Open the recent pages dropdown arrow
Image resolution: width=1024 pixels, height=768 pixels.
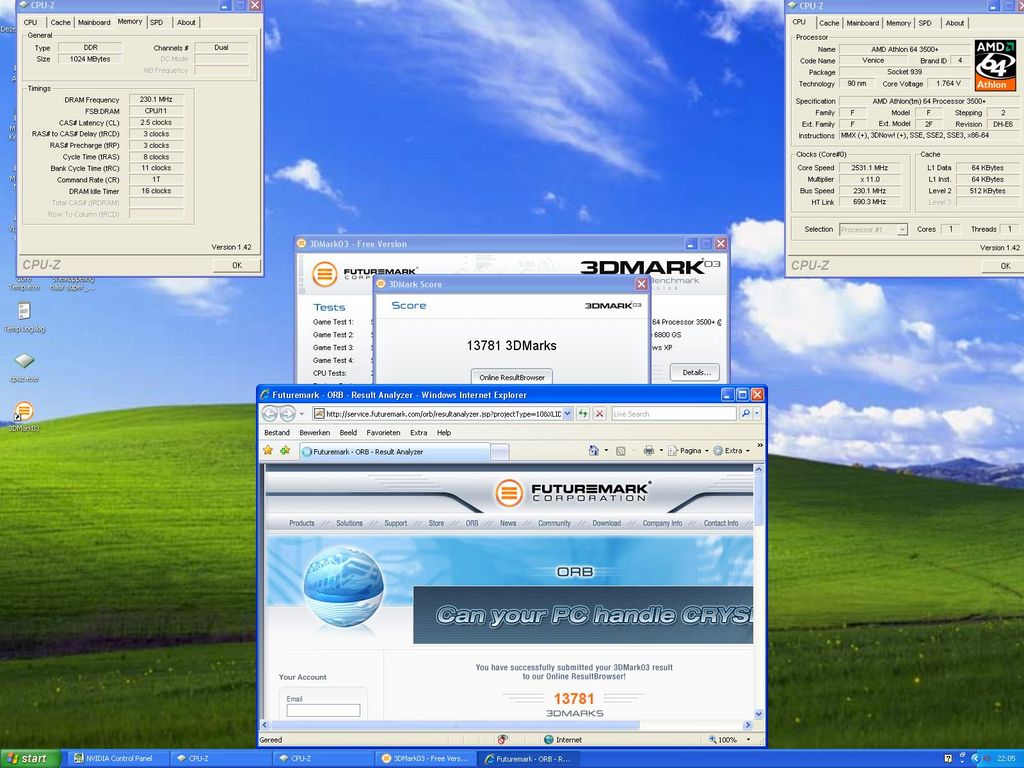pyautogui.click(x=302, y=413)
